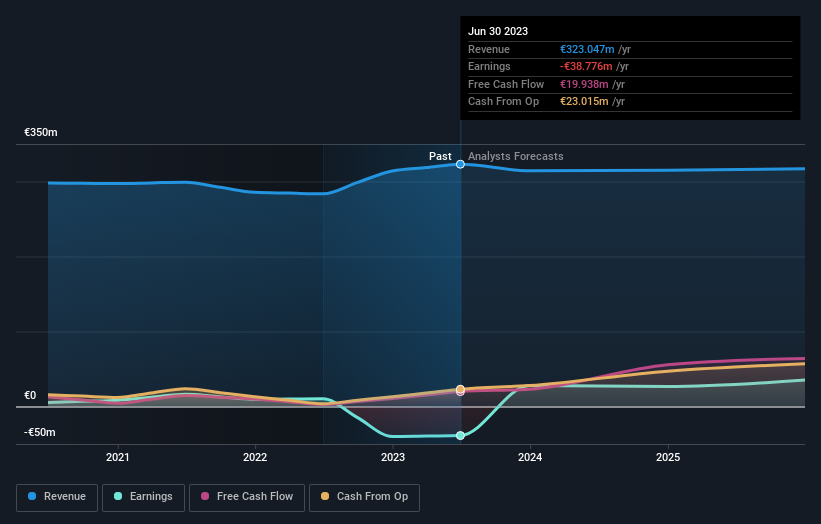Click the 2021 x-axis label
This screenshot has height=524, width=821.
coord(118,458)
